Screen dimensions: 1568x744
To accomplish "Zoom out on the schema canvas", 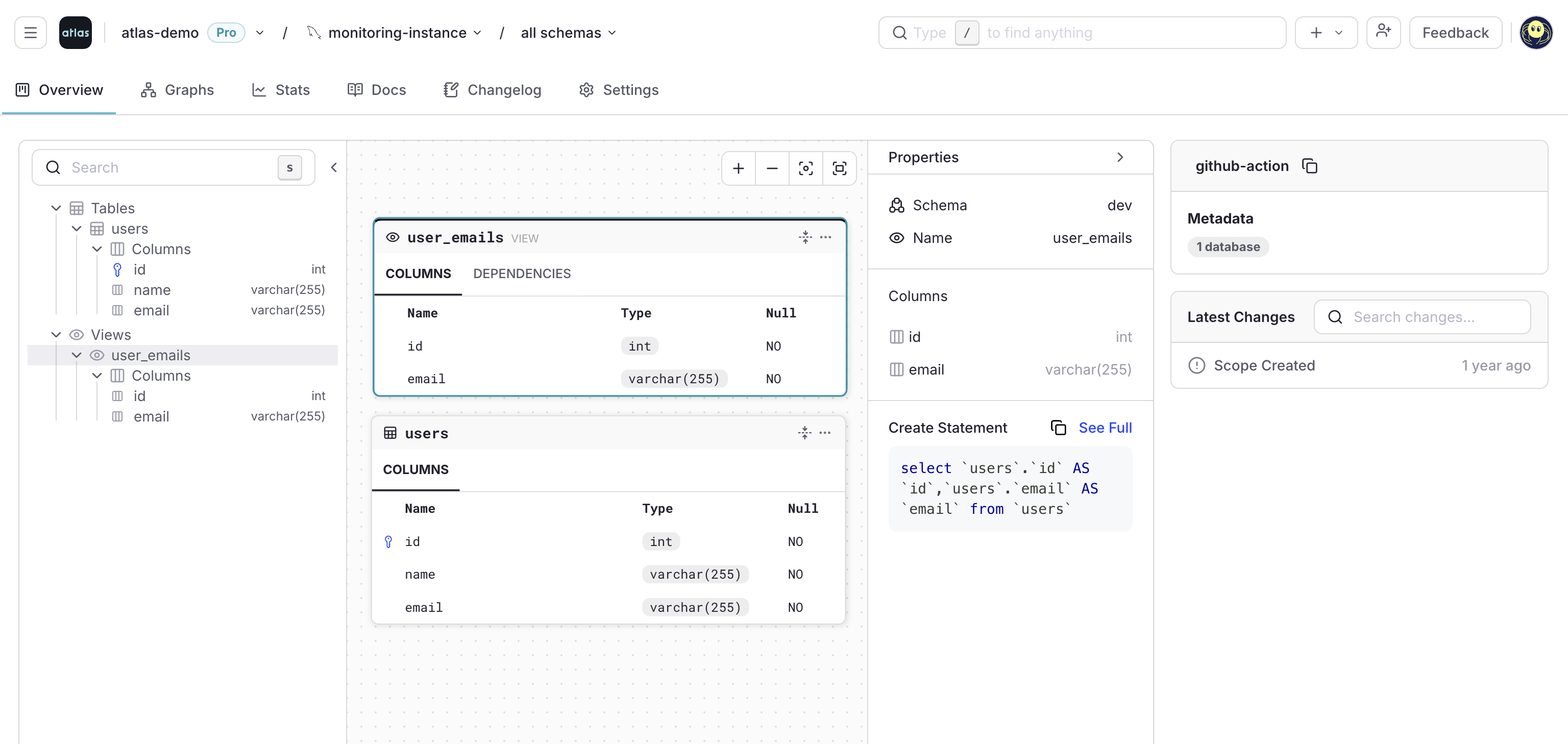I will coord(772,168).
